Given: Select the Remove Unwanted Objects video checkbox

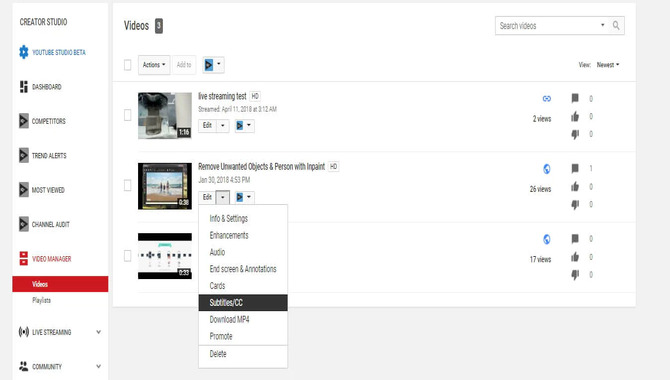Looking at the screenshot, I should pos(127,186).
